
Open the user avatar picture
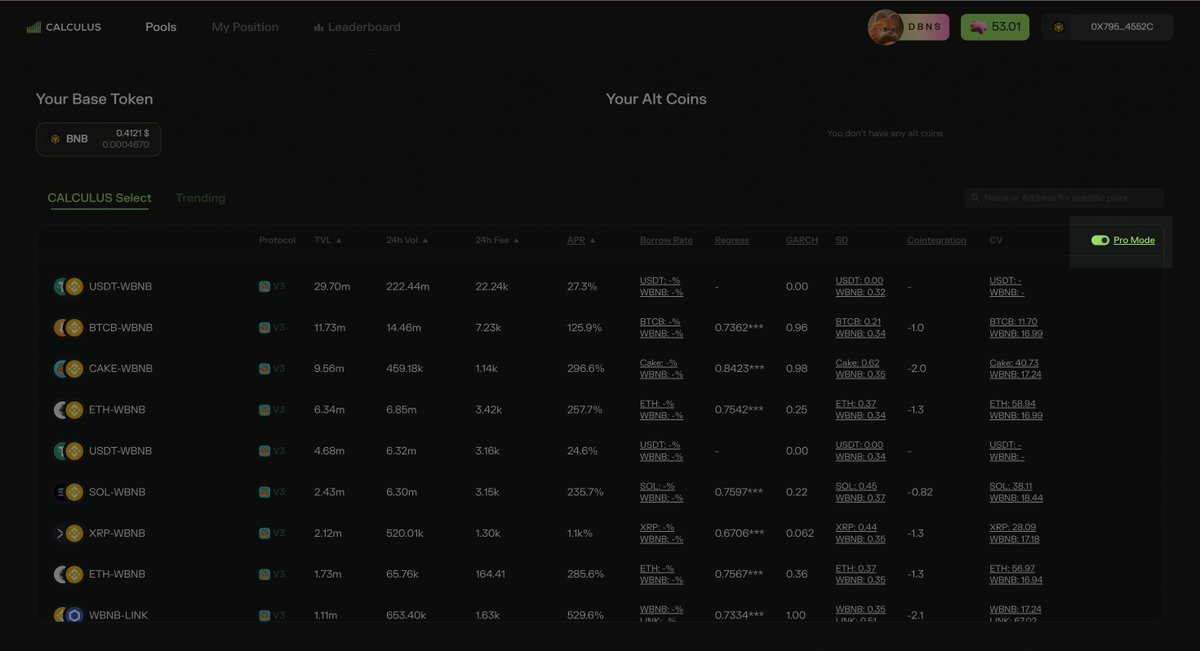click(885, 27)
